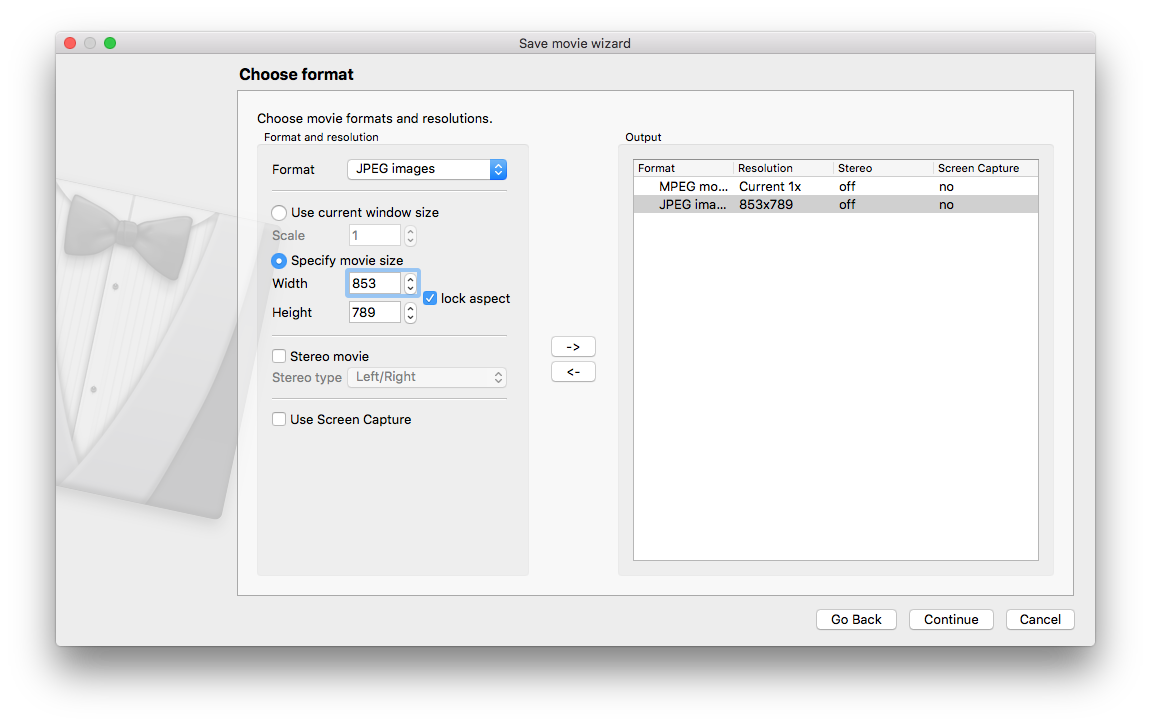Open the Format dropdown showing JPEG images

click(x=426, y=169)
